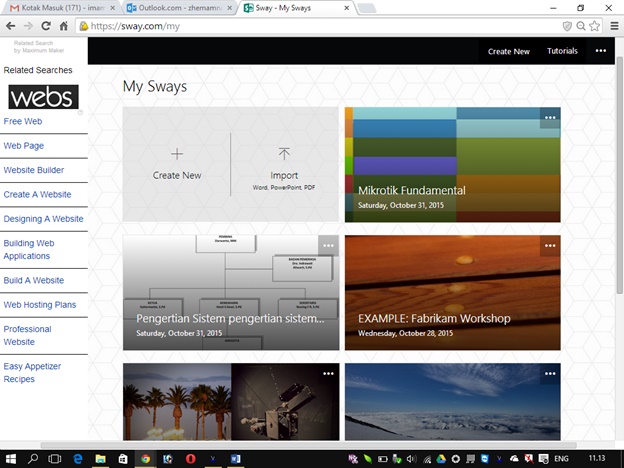Screen dimensions: 624x468
Task: Click Create New in the top black bar
Action: 509,51
